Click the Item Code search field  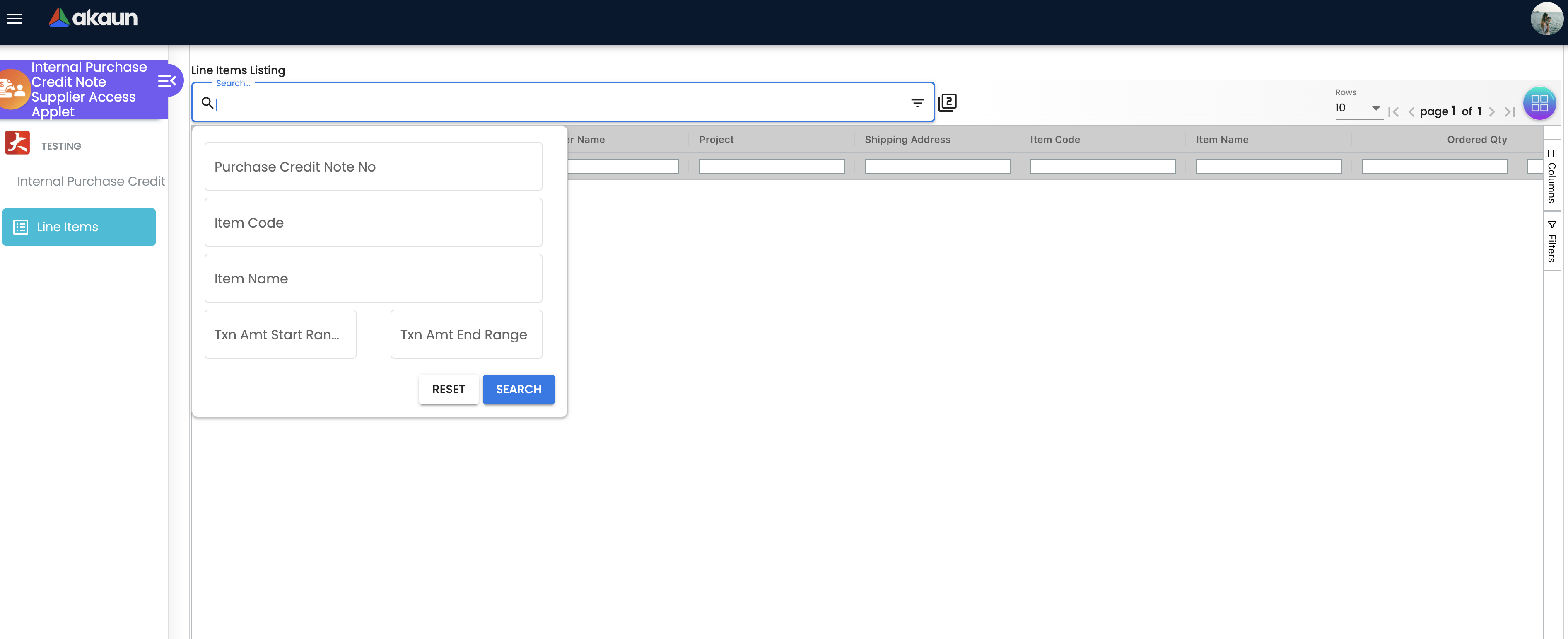(x=373, y=223)
